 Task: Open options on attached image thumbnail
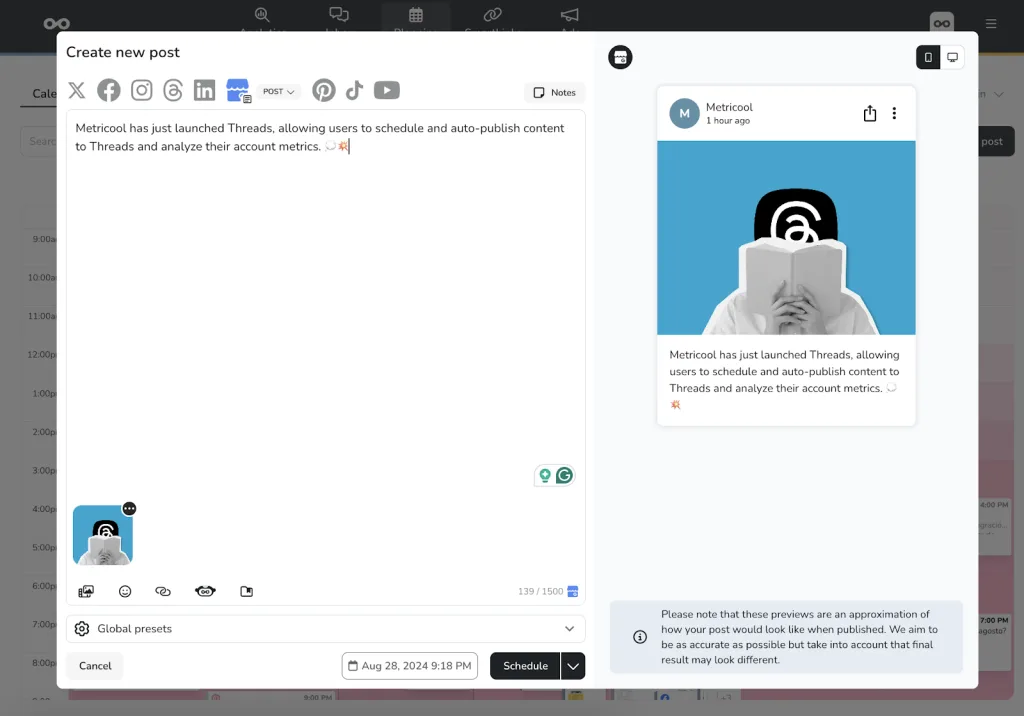click(x=129, y=508)
